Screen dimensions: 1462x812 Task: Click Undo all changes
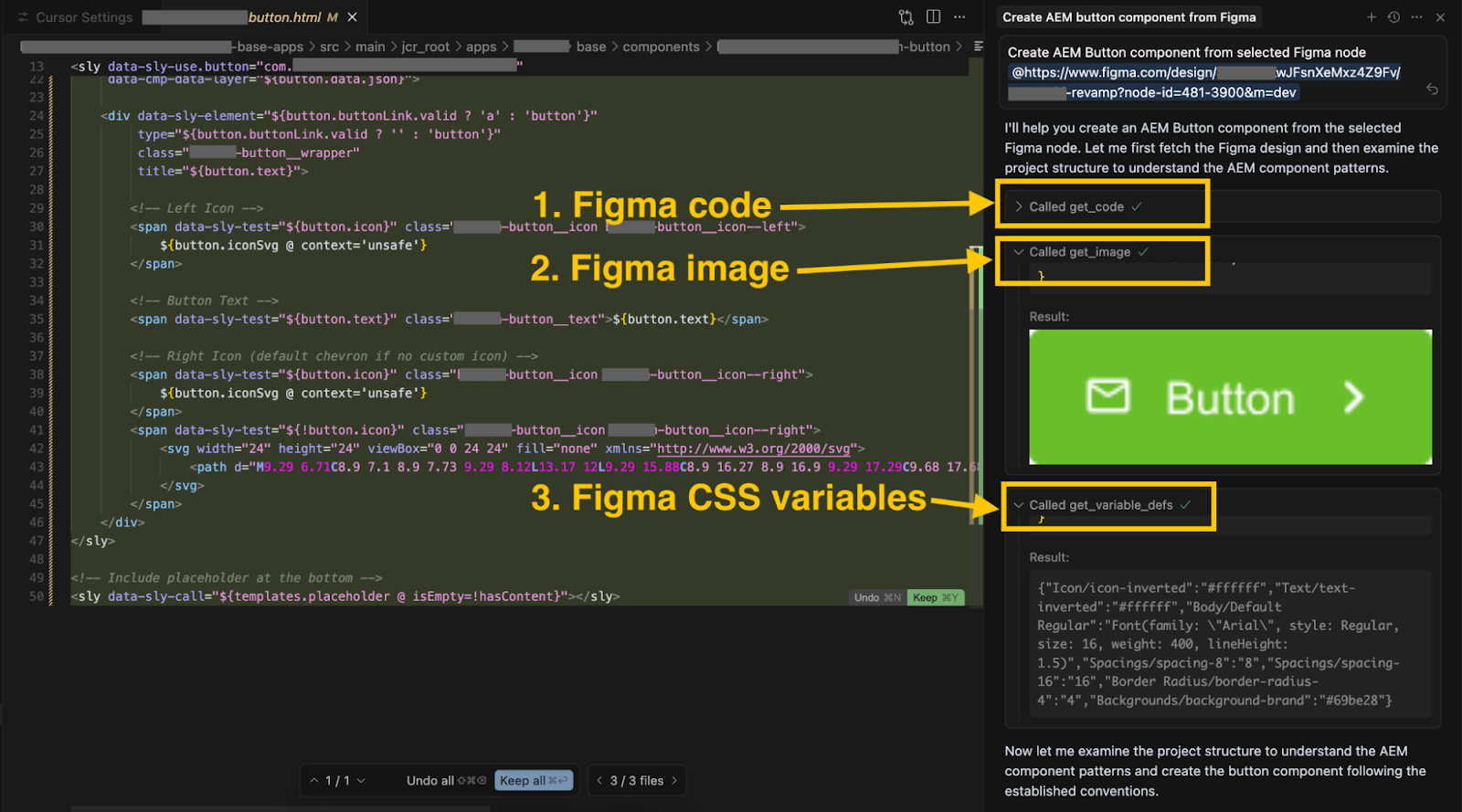[446, 780]
